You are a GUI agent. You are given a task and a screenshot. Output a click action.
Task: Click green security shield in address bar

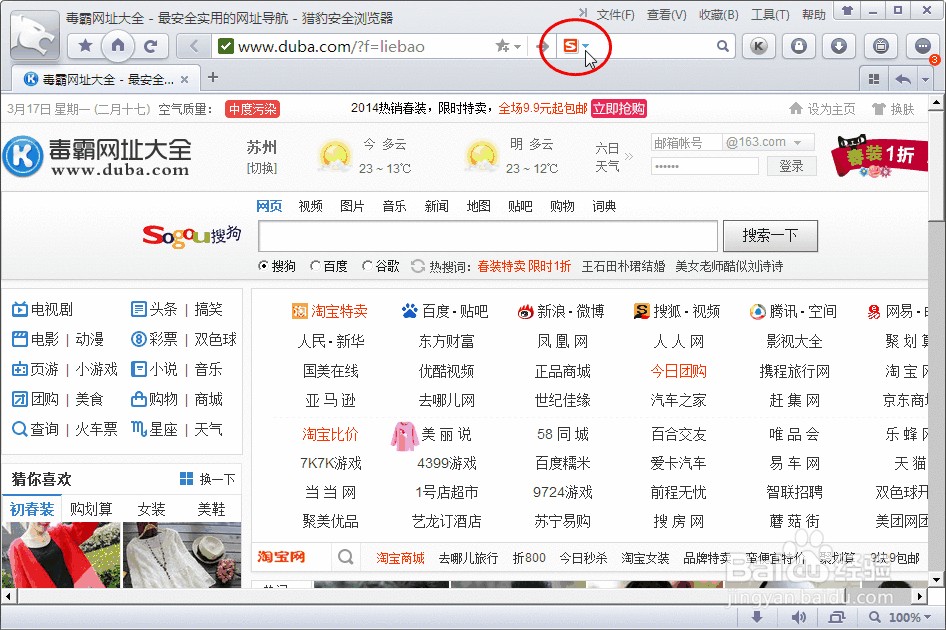tap(226, 46)
